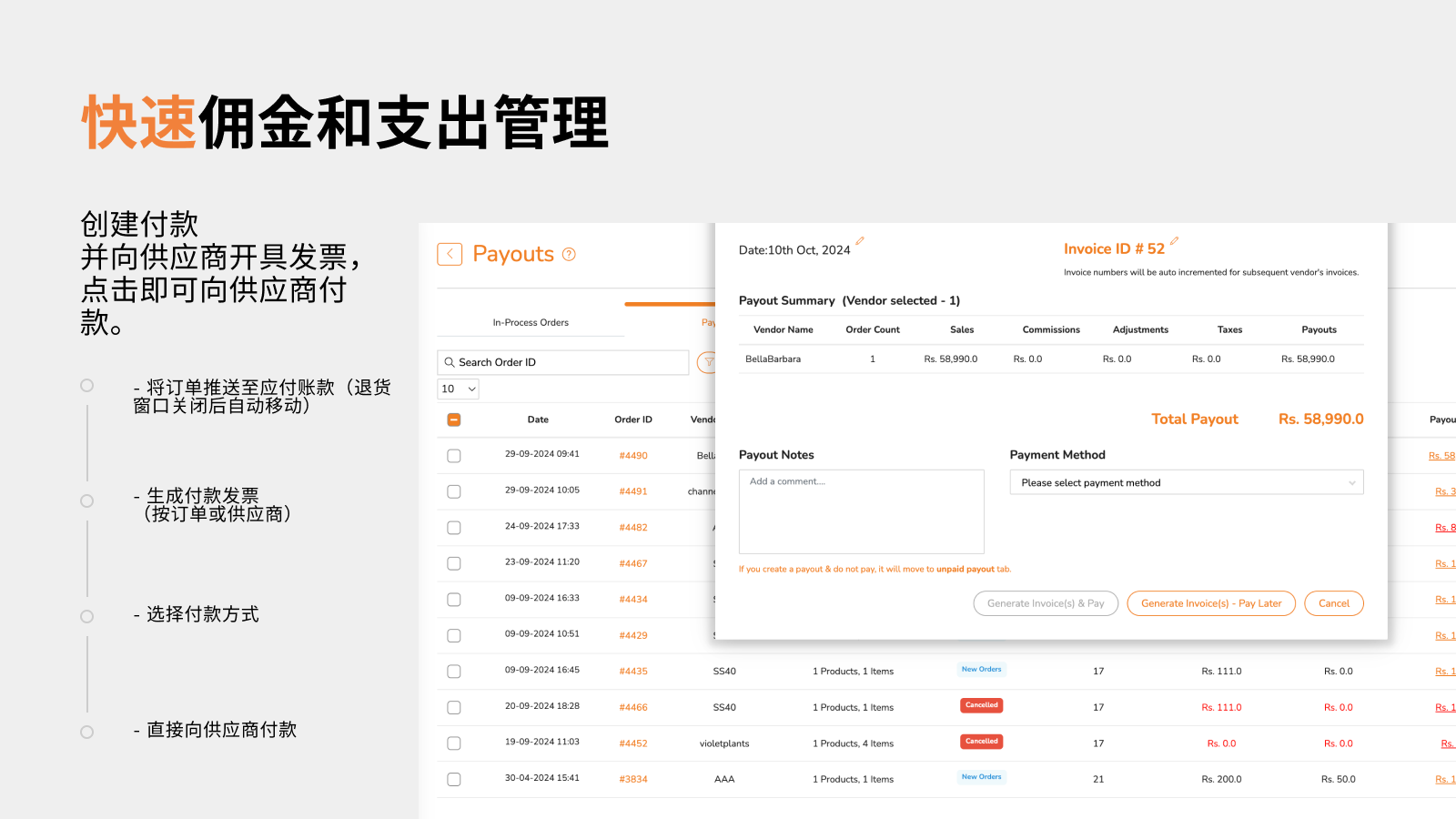This screenshot has width=1456, height=819.
Task: Open order link #4429
Action: pyautogui.click(x=633, y=636)
